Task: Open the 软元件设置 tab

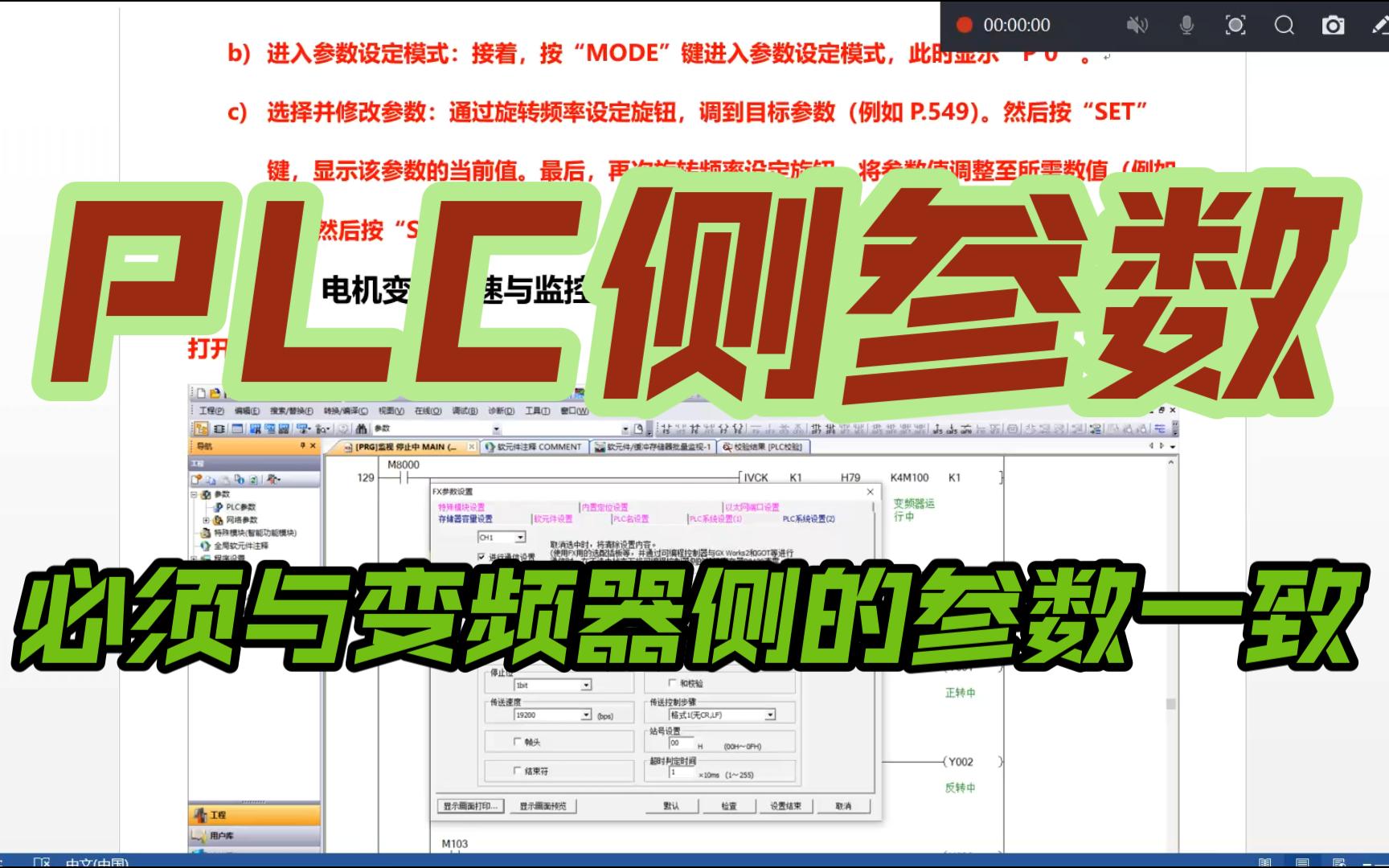Action: (553, 519)
